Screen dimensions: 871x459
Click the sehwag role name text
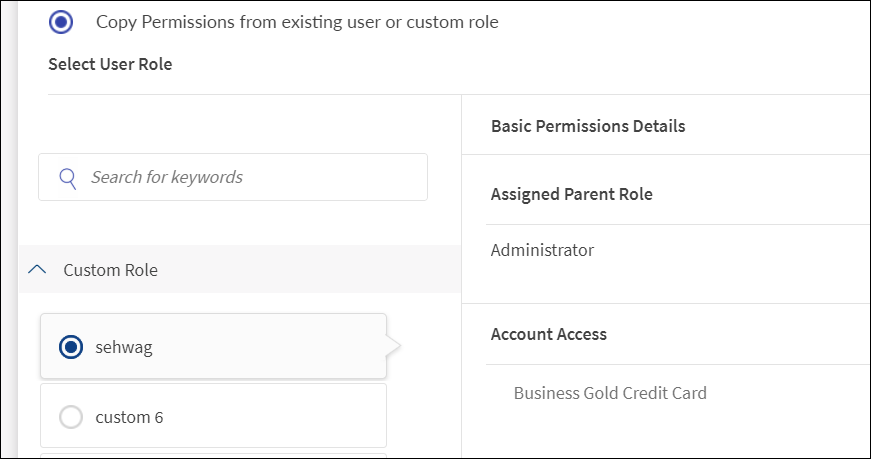124,347
